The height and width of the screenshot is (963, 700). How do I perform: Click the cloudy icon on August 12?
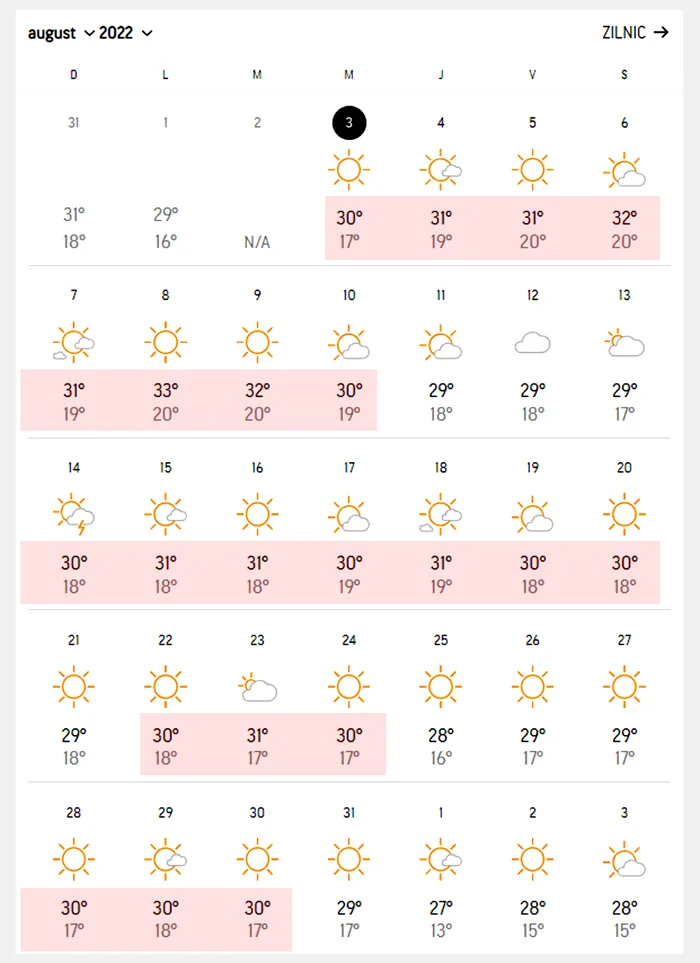coord(533,343)
